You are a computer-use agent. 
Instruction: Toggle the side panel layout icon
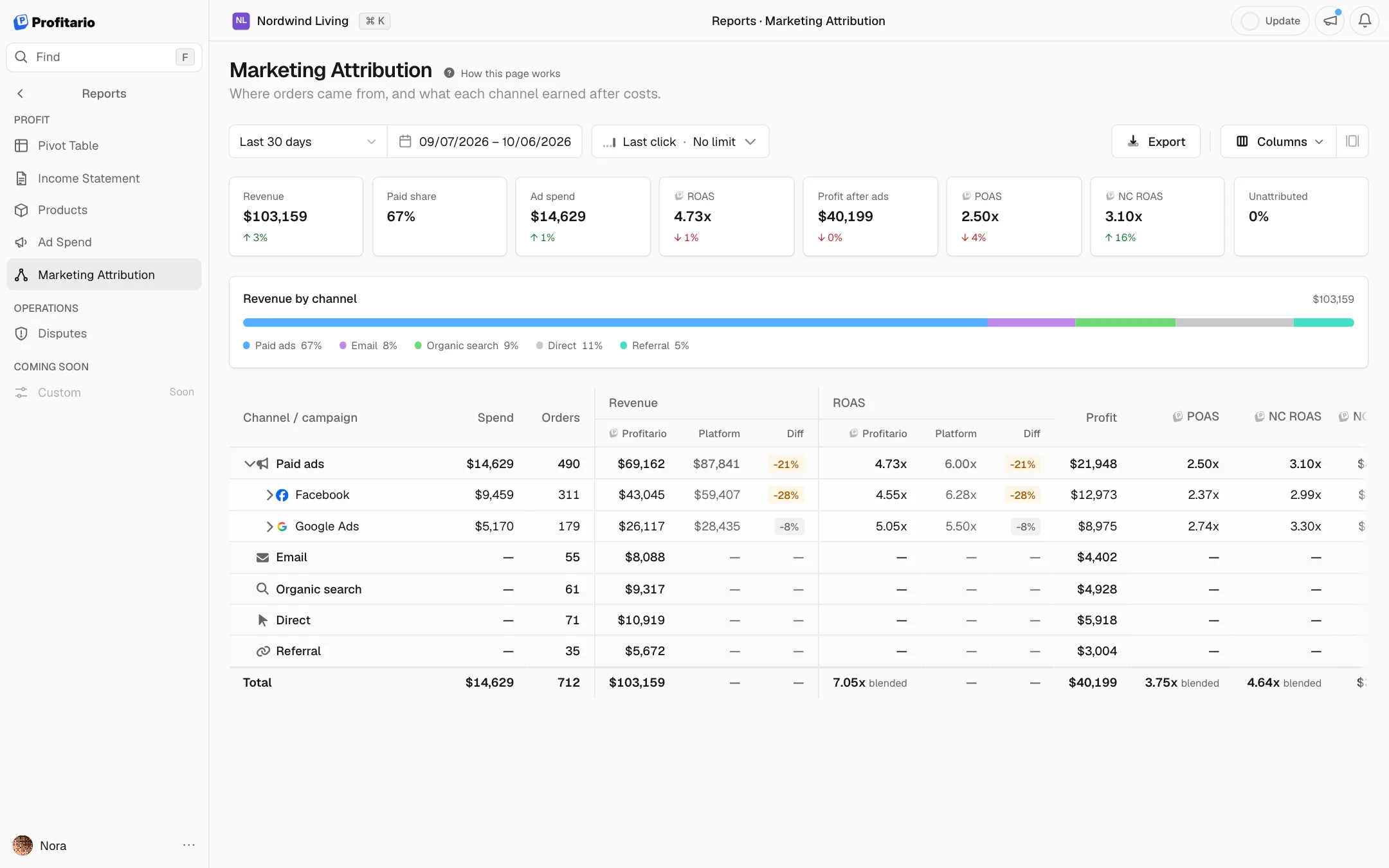1352,141
